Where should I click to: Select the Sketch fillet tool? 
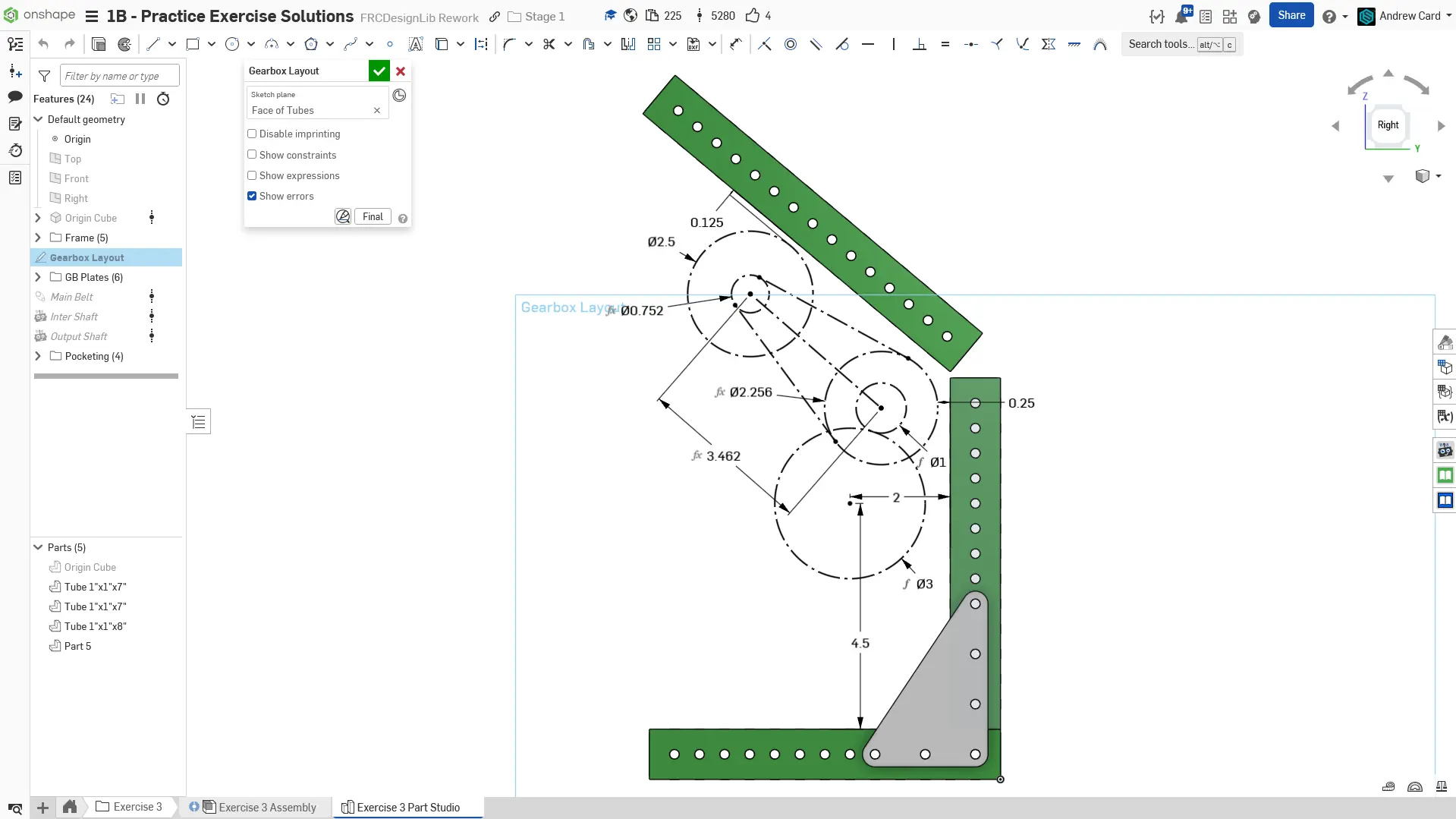coord(509,44)
